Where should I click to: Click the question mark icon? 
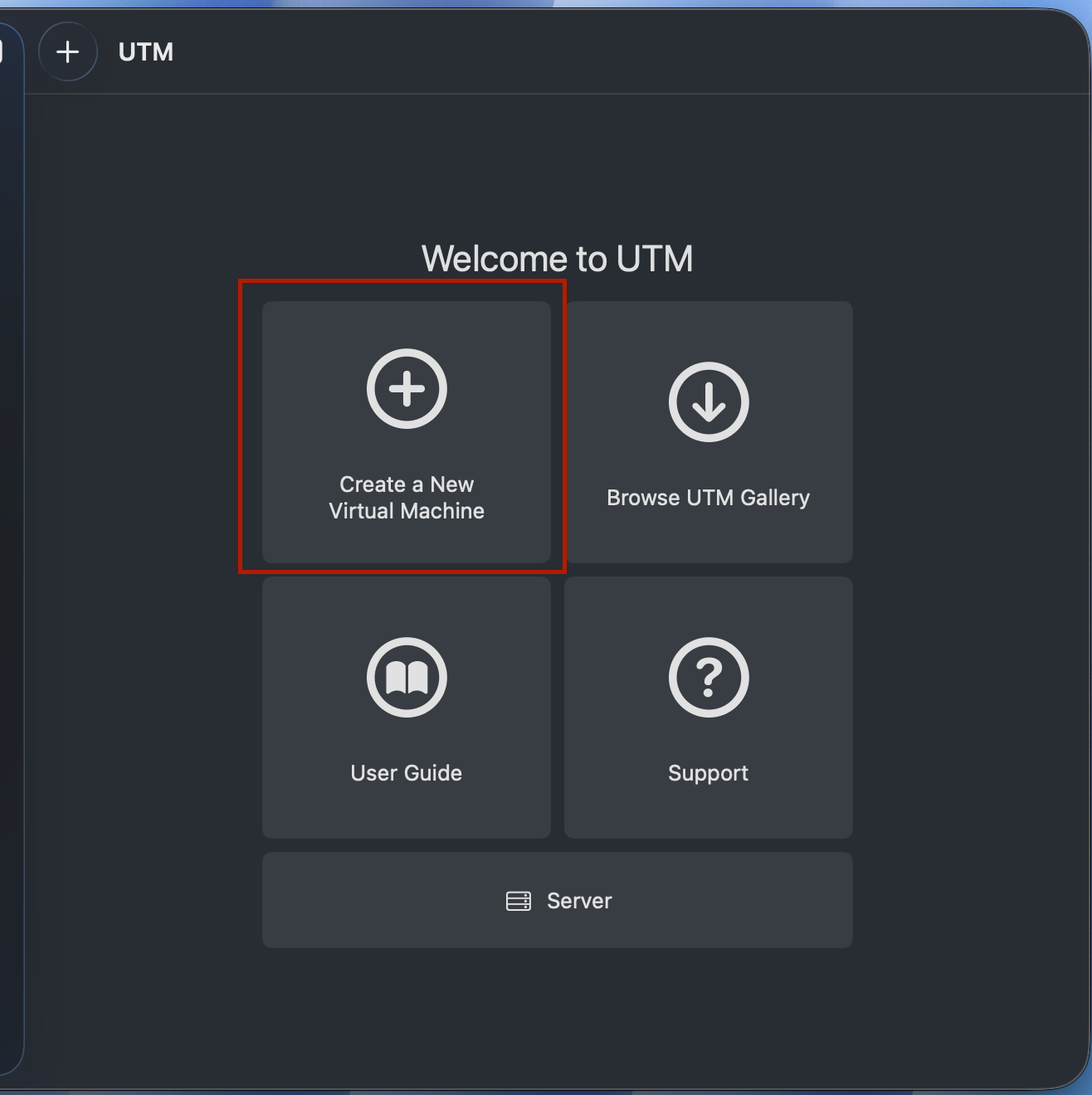(x=709, y=678)
